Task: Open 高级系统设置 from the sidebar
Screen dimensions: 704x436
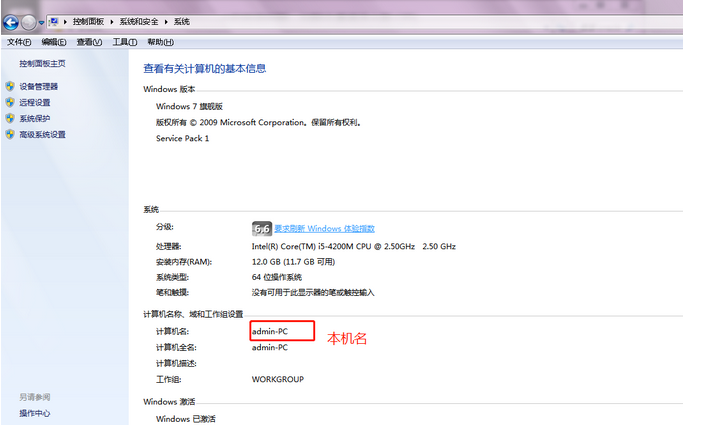Action: tap(42, 135)
